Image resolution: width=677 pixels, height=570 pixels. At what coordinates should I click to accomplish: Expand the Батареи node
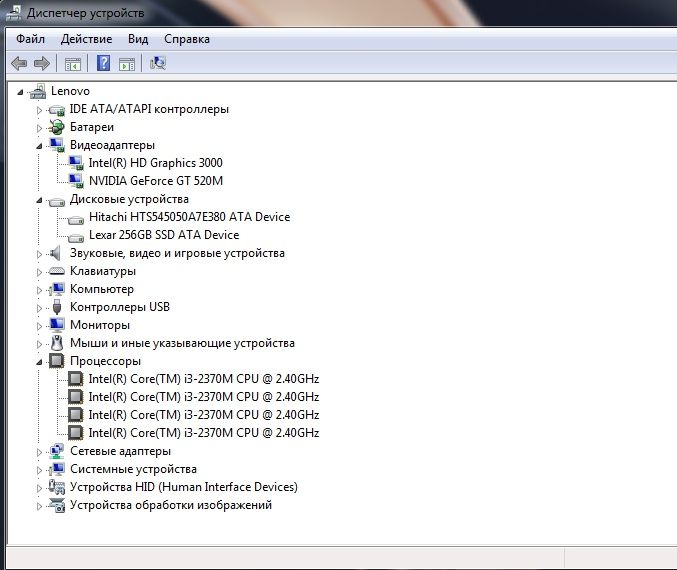39,128
